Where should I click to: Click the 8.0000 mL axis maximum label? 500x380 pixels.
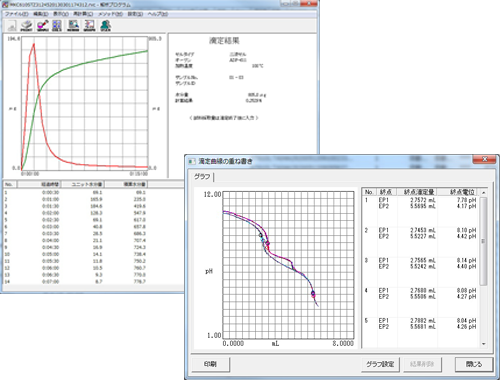(x=343, y=343)
